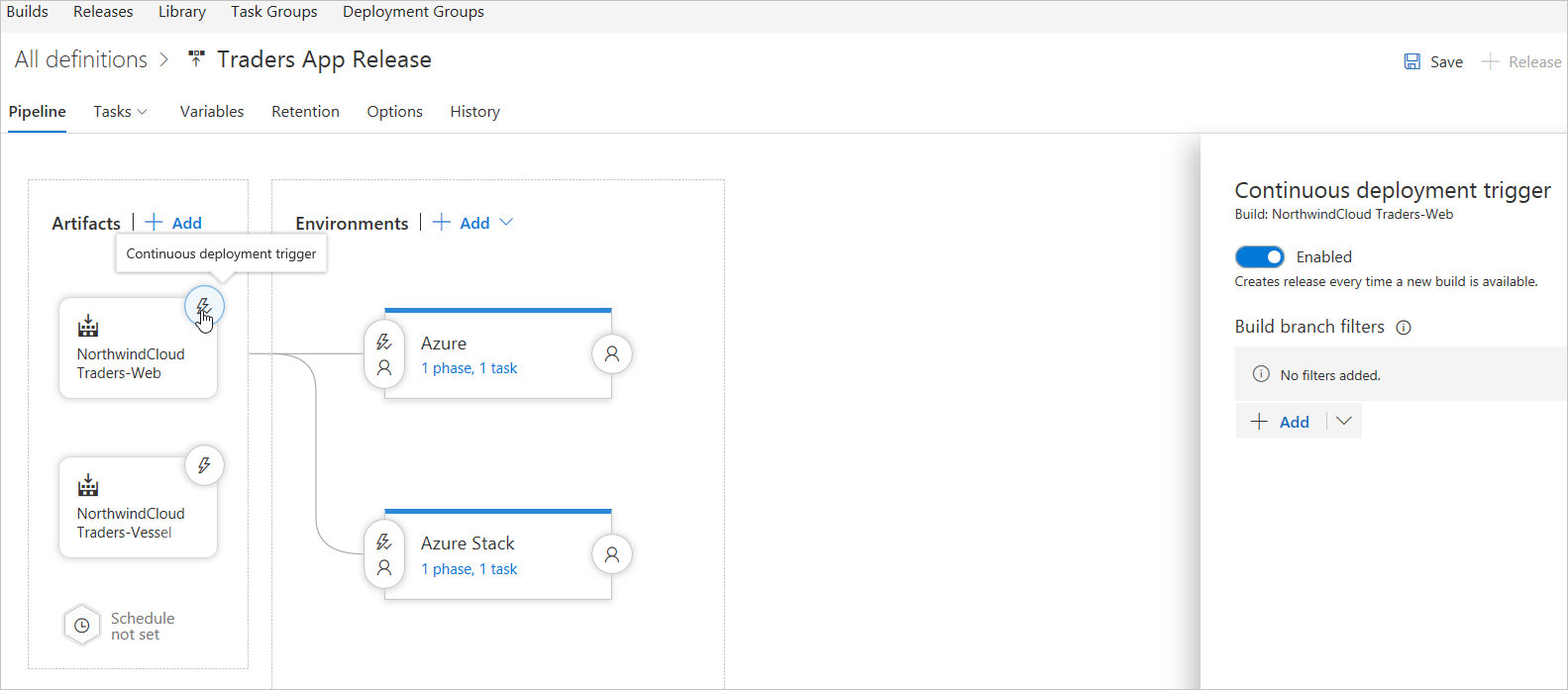This screenshot has height=690, width=1568.
Task: Select the Azure Stack environment name
Action: (468, 543)
